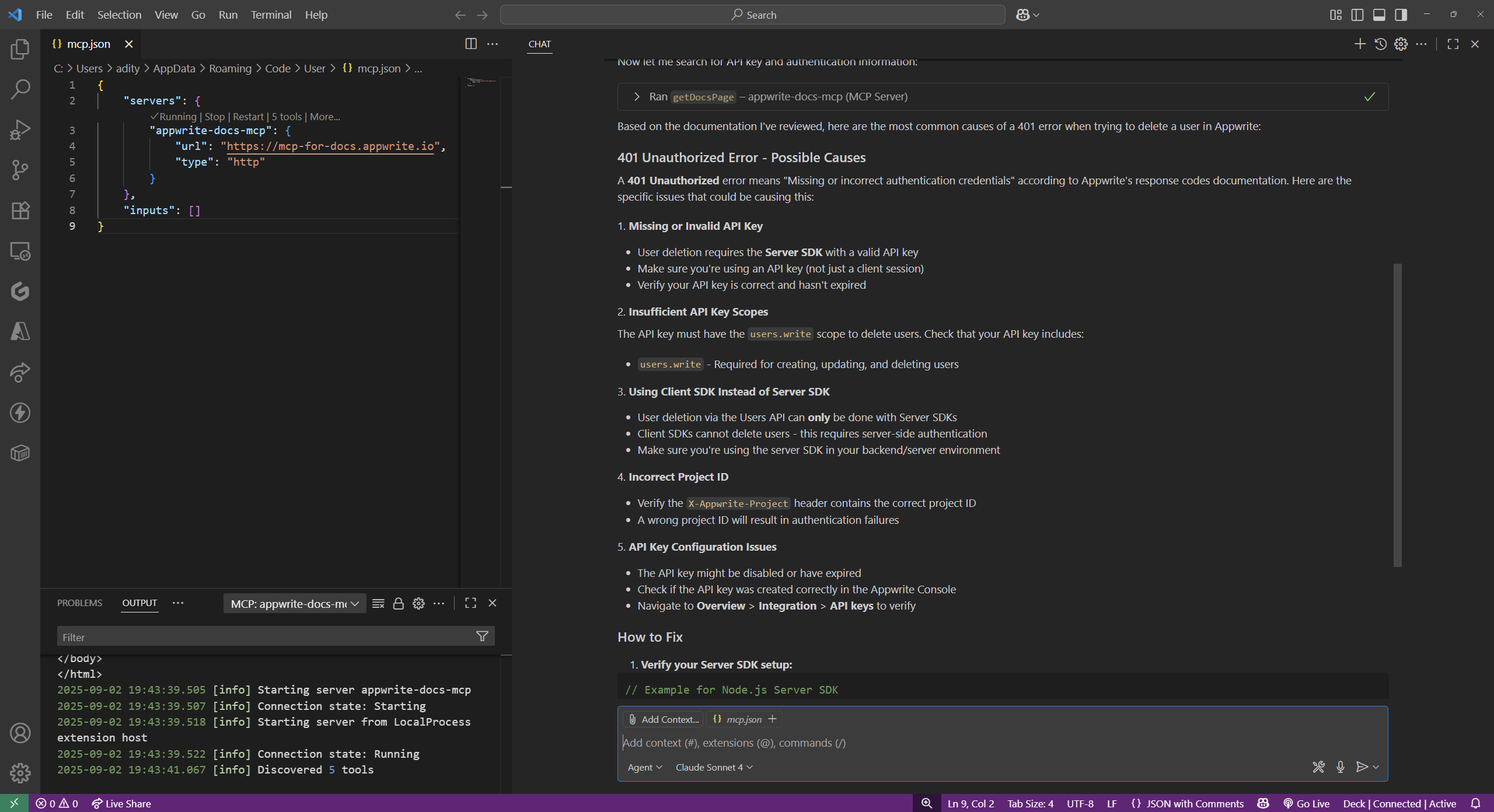Show chat history

tap(1380, 44)
